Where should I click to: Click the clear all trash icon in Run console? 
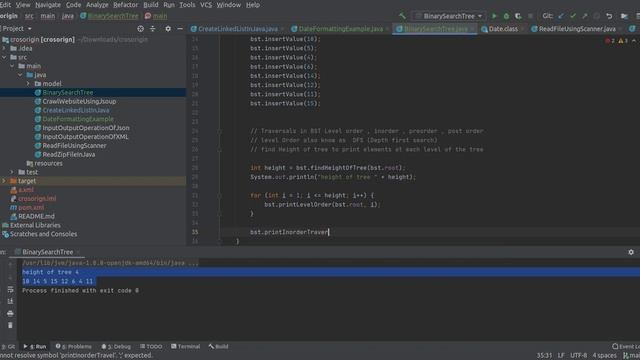[10, 325]
